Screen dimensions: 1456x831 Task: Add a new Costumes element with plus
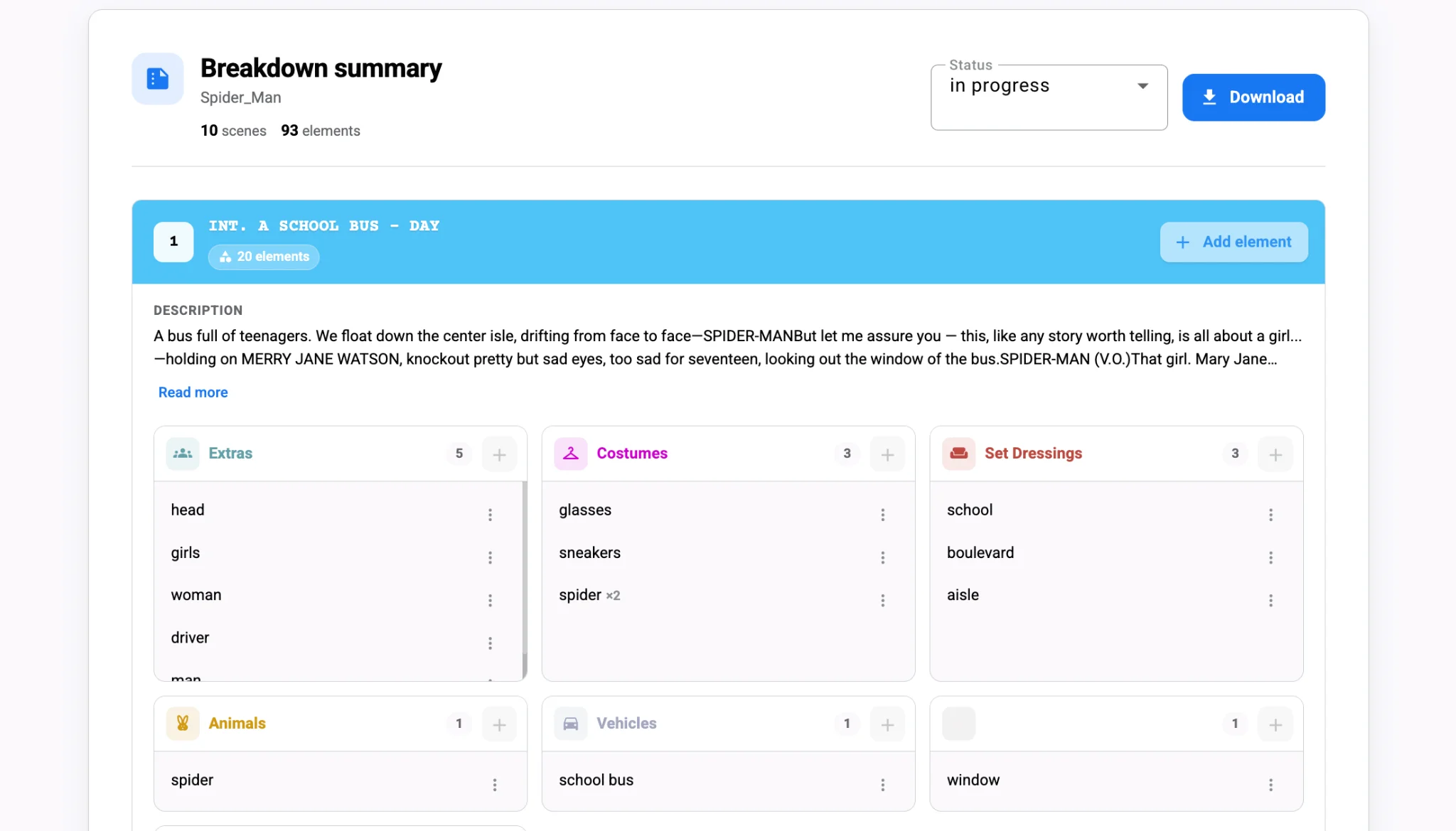point(887,454)
